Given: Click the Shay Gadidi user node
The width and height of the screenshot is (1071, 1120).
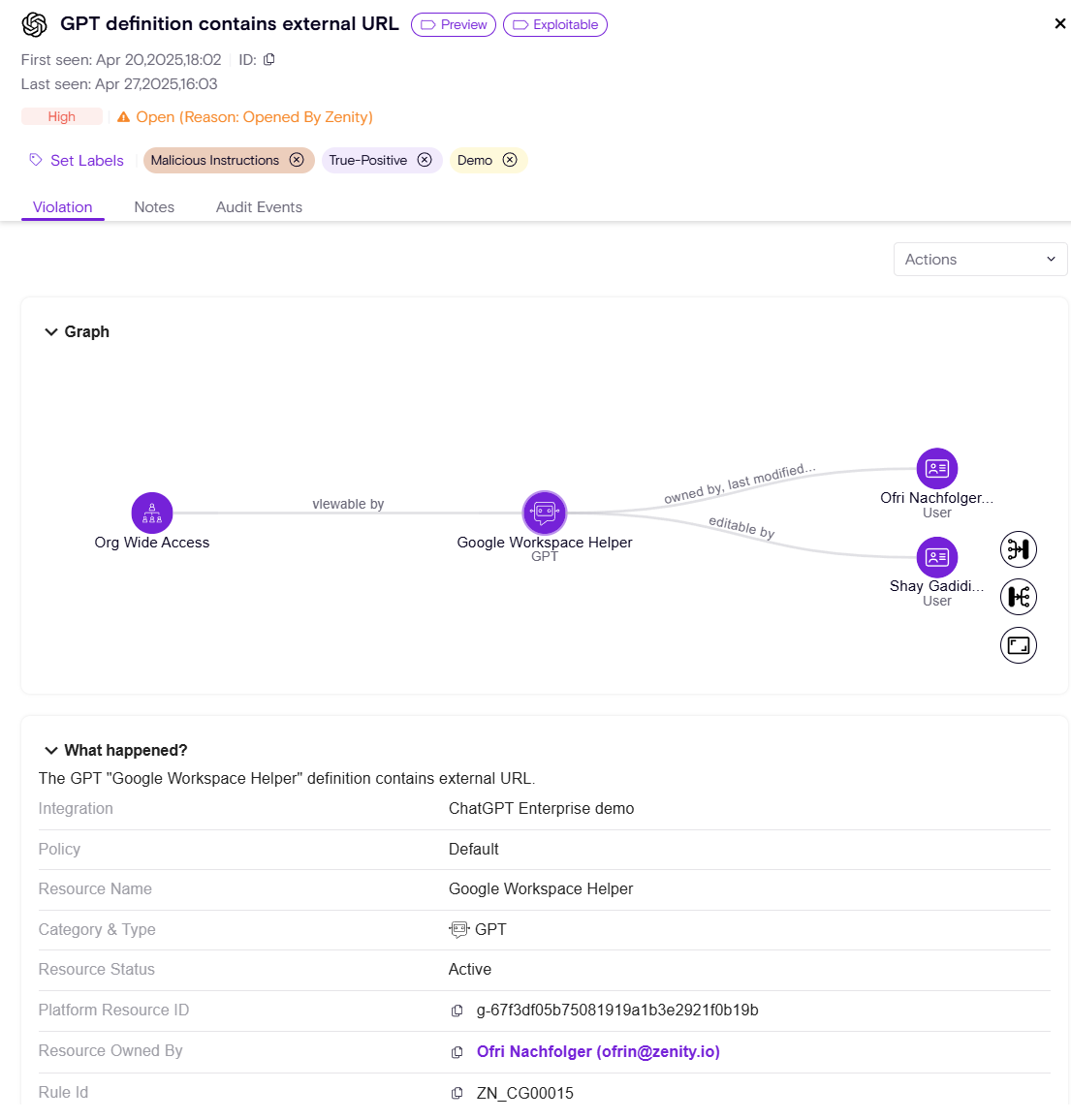Looking at the screenshot, I should [x=936, y=557].
